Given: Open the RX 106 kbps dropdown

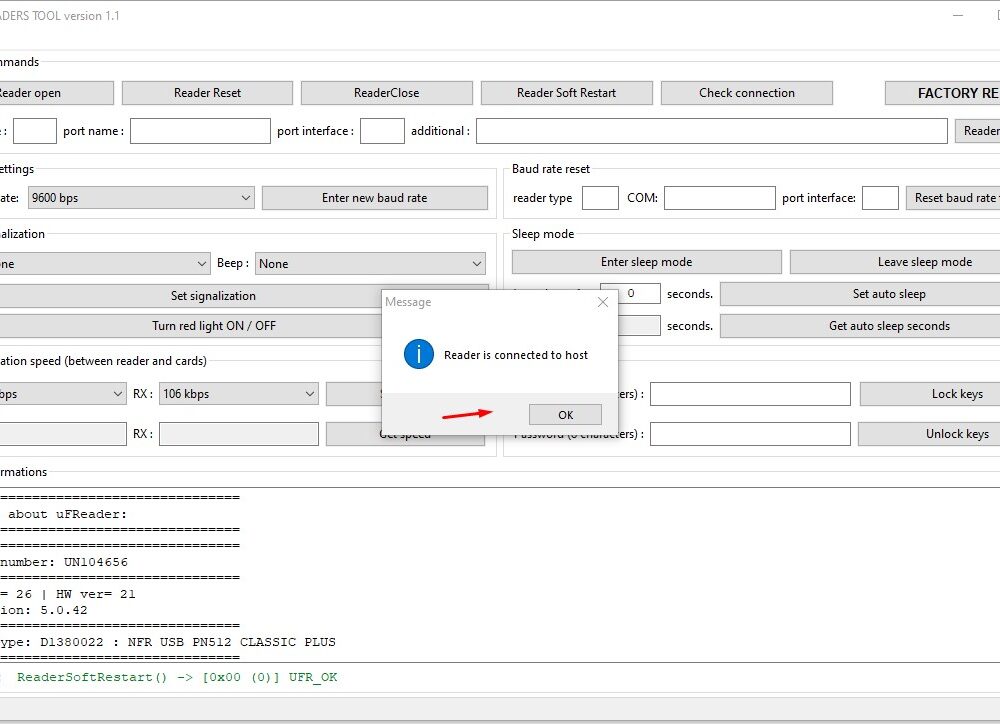Looking at the screenshot, I should tap(239, 394).
